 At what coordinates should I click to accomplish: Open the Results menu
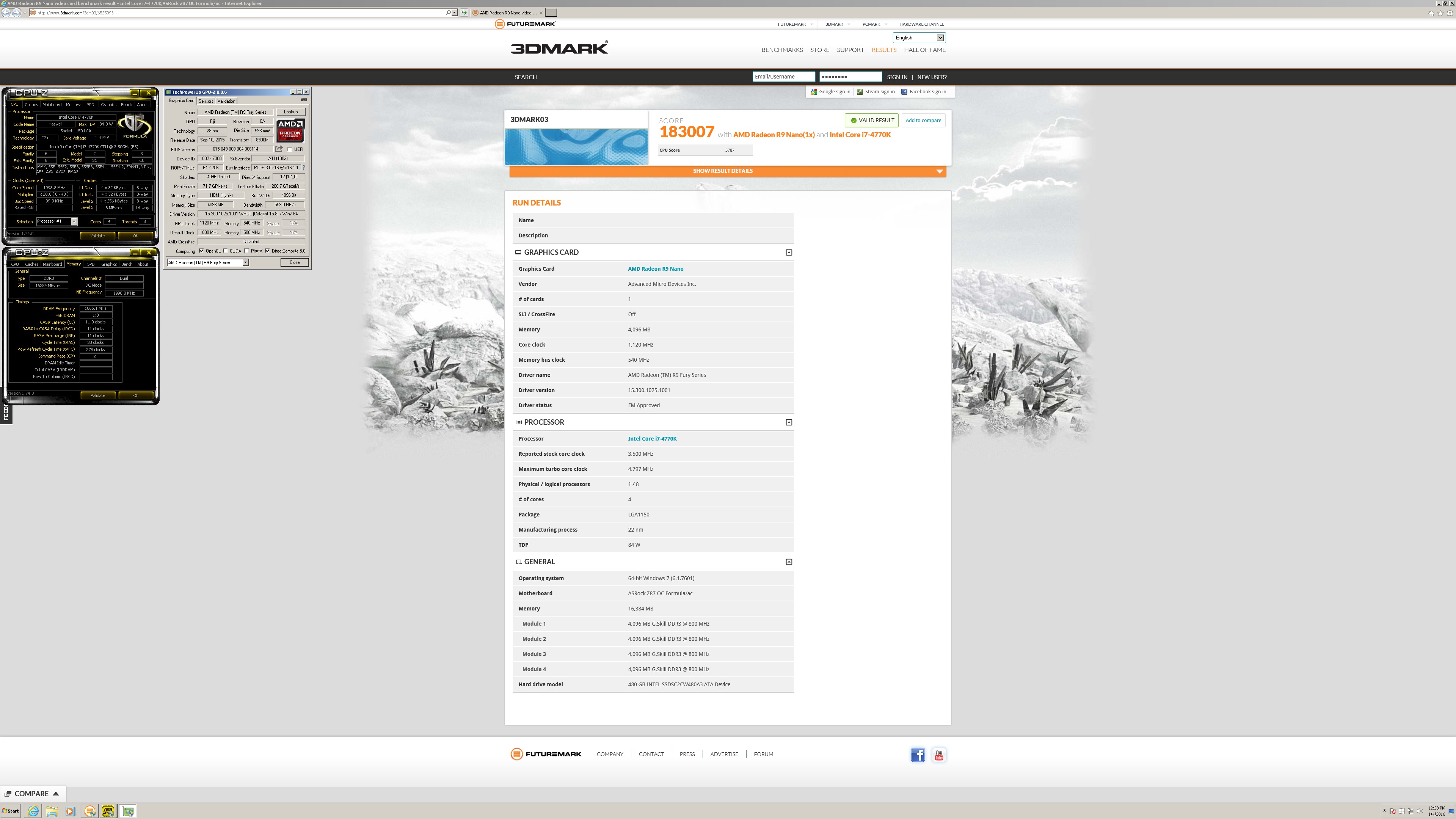click(884, 50)
